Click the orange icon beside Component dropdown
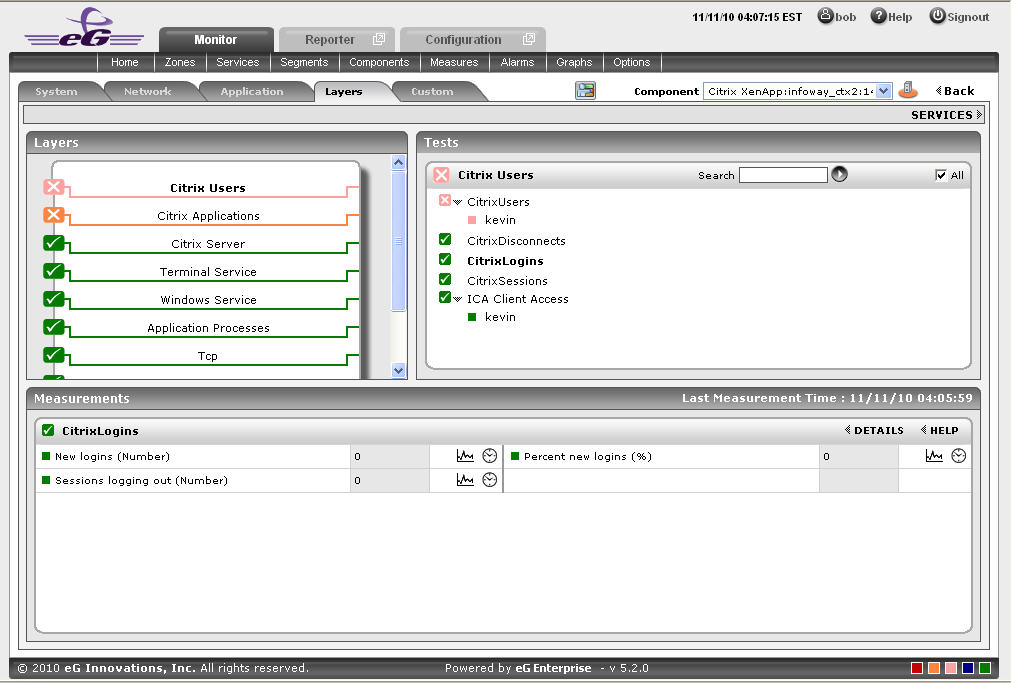 [x=908, y=90]
